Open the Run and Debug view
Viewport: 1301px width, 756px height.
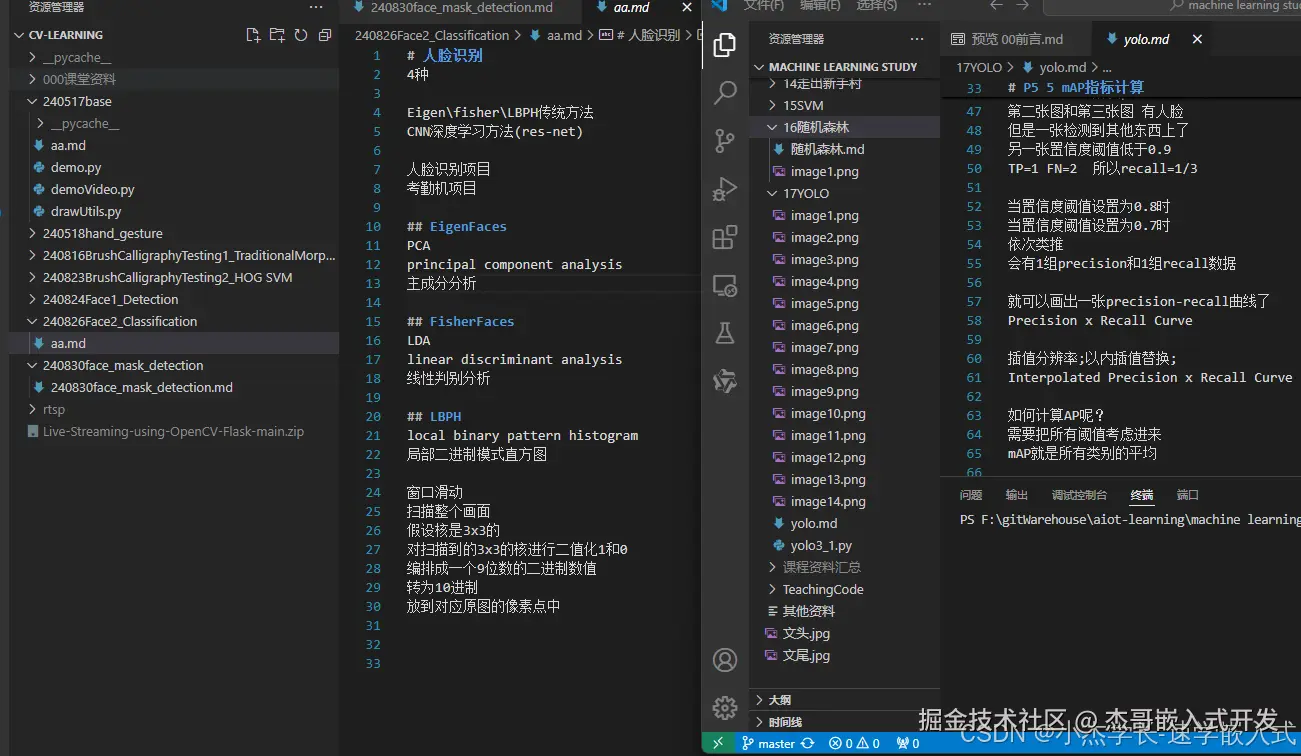[724, 189]
